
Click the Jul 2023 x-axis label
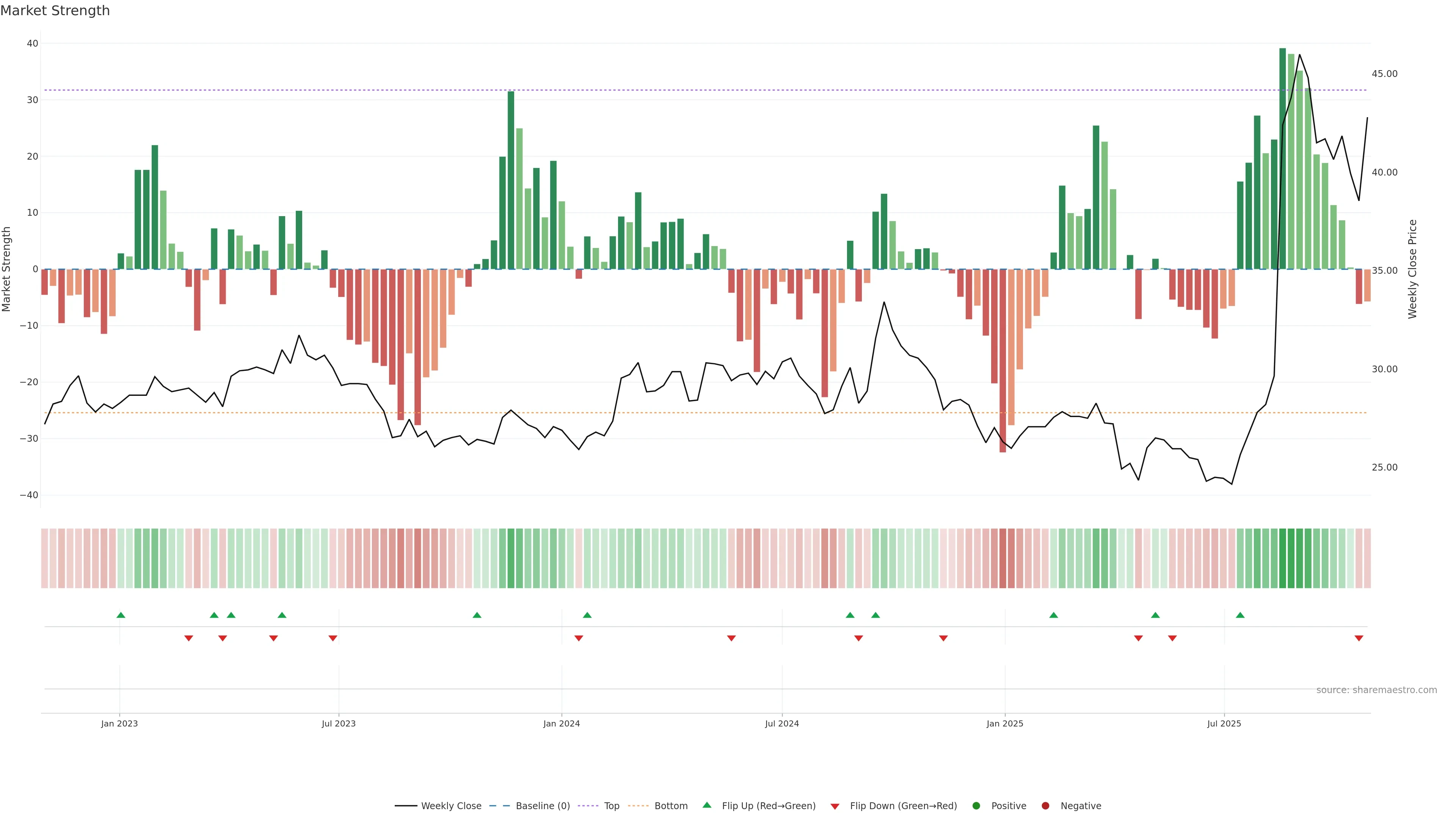339,723
